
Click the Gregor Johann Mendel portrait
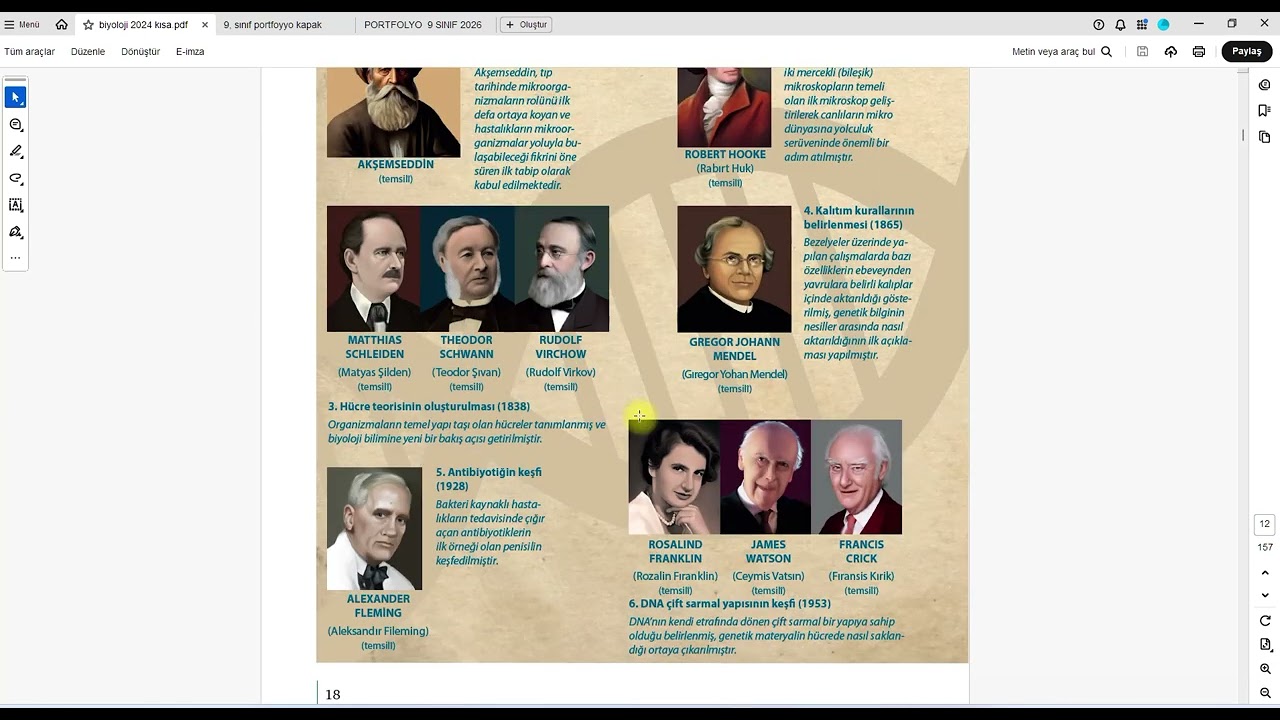pyautogui.click(x=734, y=269)
